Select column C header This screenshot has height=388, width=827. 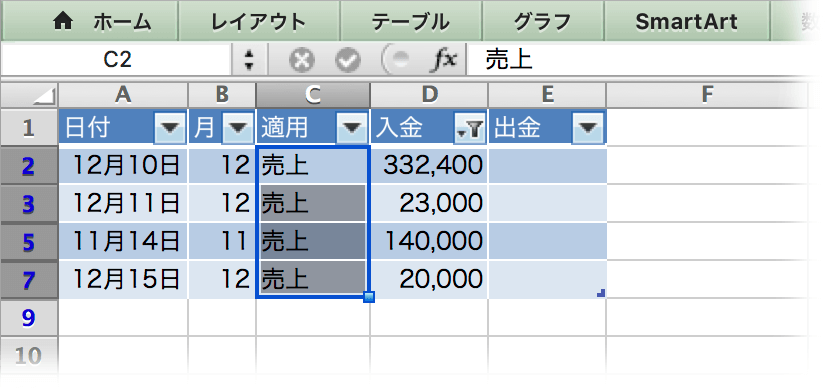pos(313,95)
